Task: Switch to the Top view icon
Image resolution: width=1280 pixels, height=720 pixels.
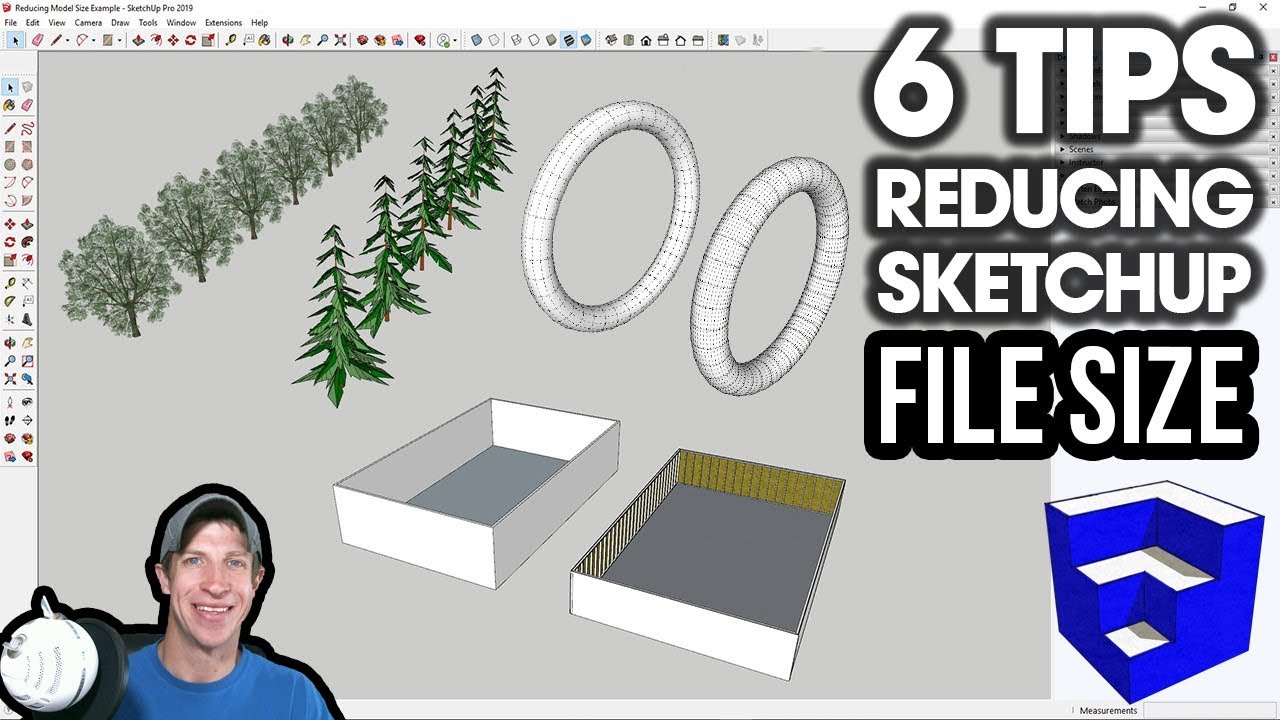Action: click(x=629, y=40)
